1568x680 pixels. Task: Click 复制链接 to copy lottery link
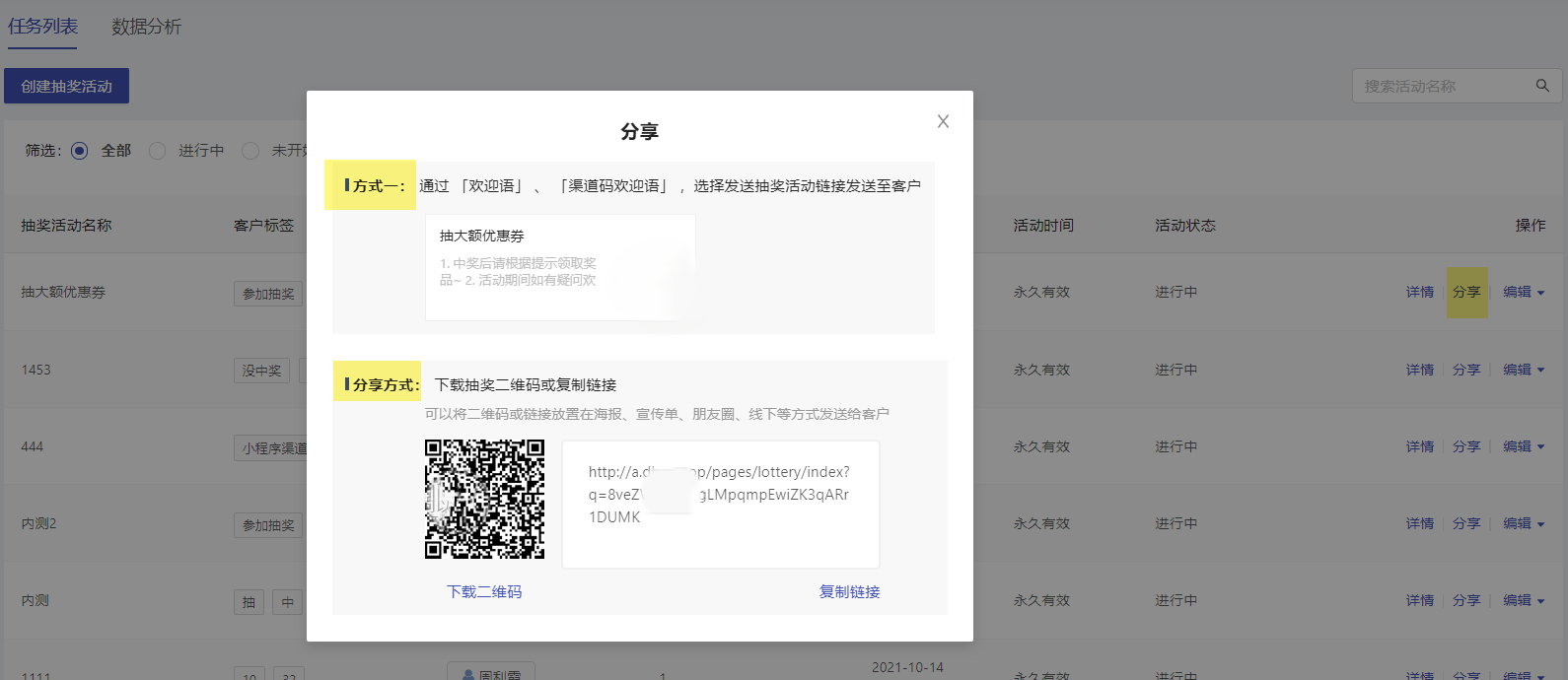click(x=849, y=591)
